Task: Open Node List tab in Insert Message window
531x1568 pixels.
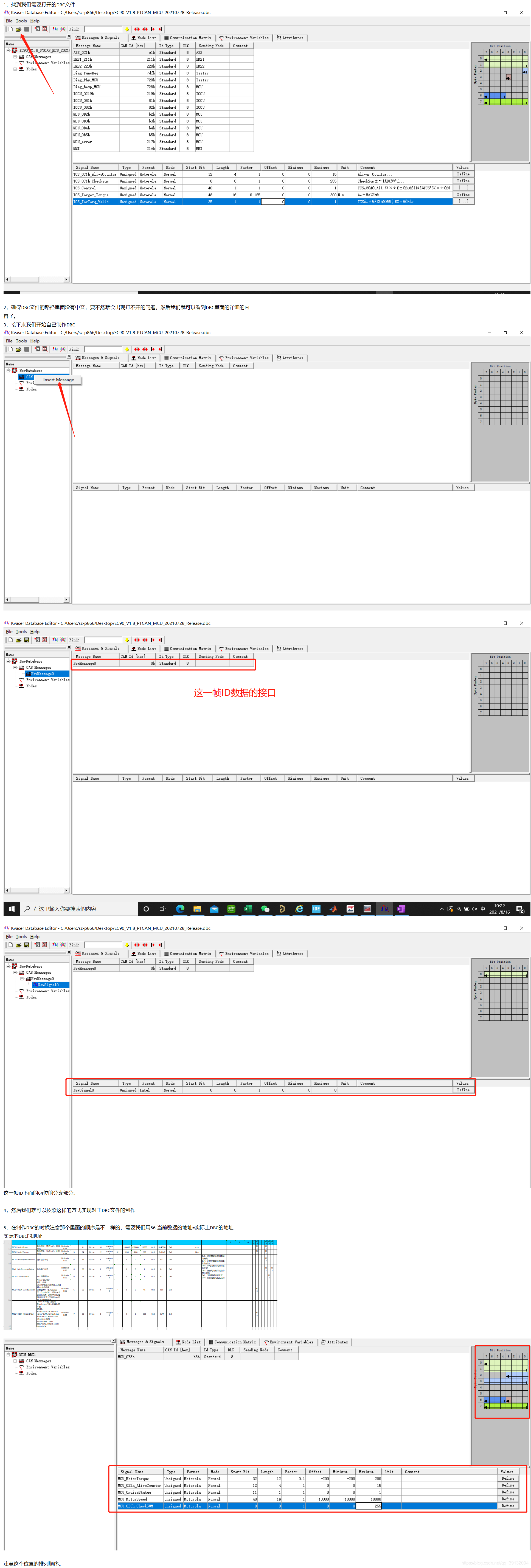Action: 144,358
